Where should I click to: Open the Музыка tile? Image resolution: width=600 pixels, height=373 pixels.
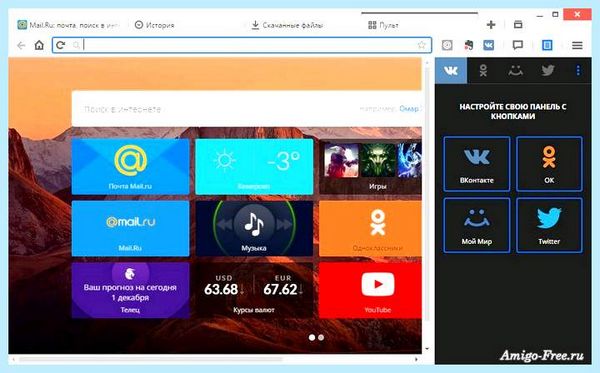click(x=254, y=228)
